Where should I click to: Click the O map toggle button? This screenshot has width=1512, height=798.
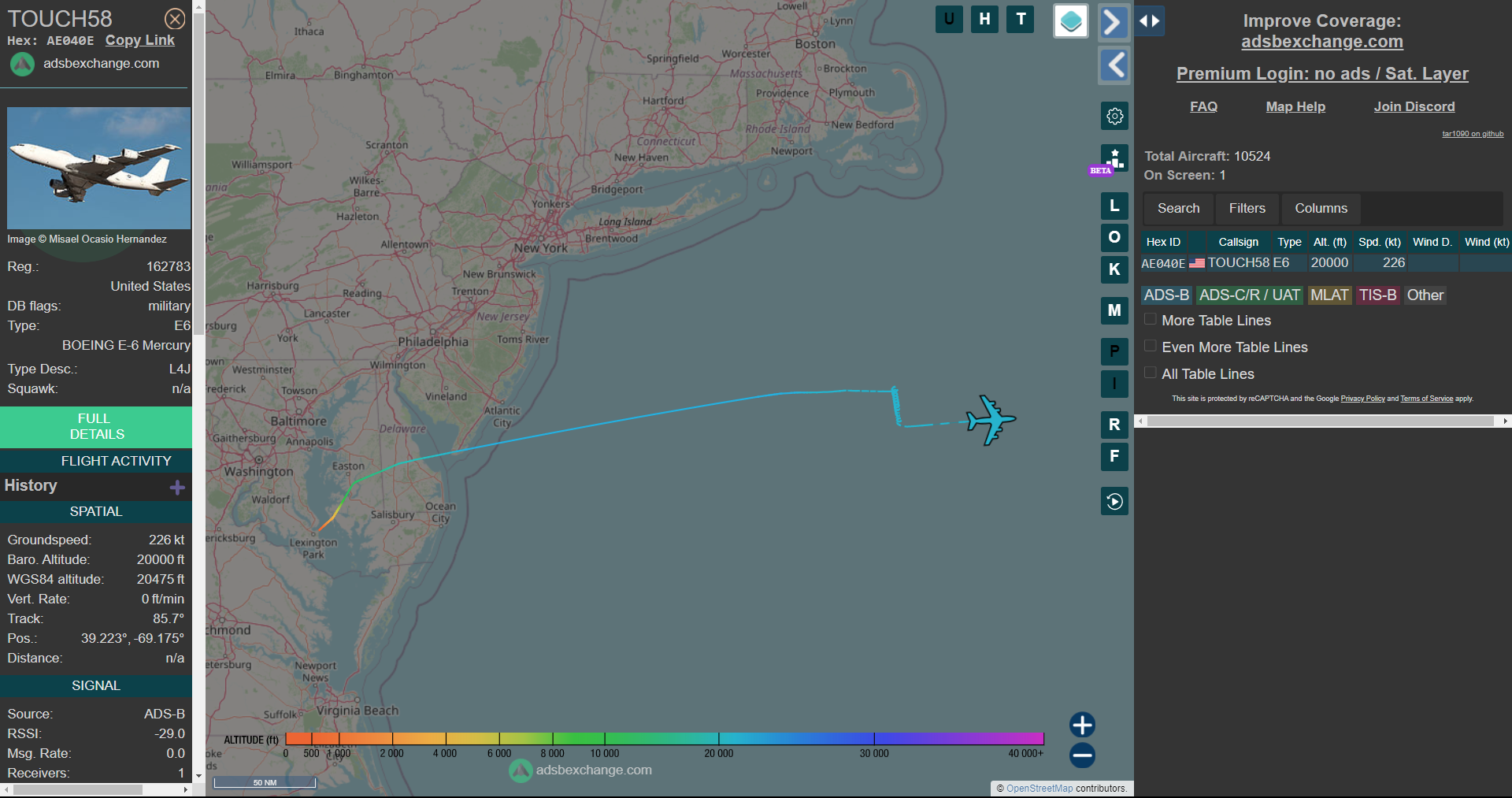click(1114, 237)
